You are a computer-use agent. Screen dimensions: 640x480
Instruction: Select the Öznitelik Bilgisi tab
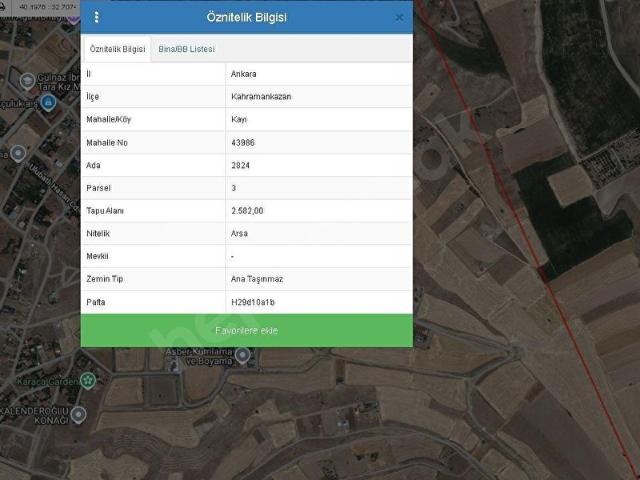(118, 49)
